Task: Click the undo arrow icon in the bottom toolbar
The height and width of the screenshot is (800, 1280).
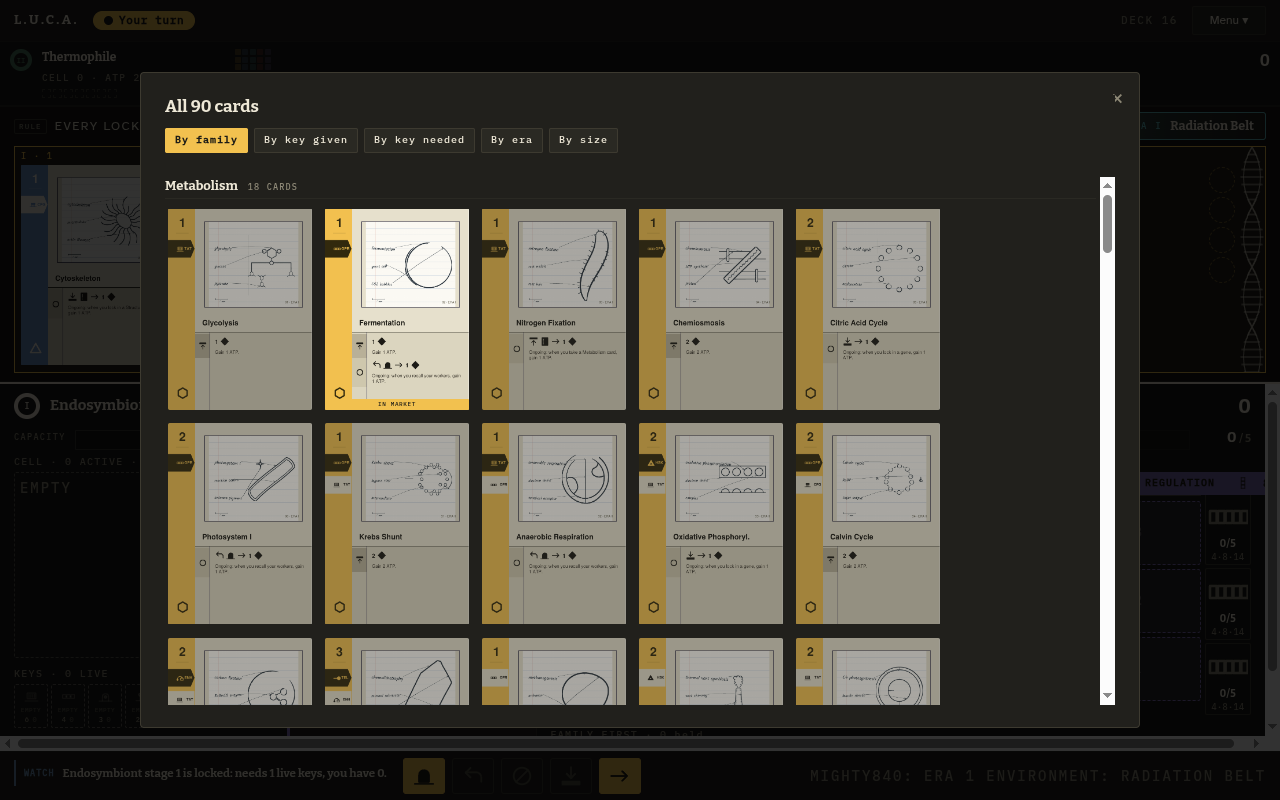Action: point(473,776)
